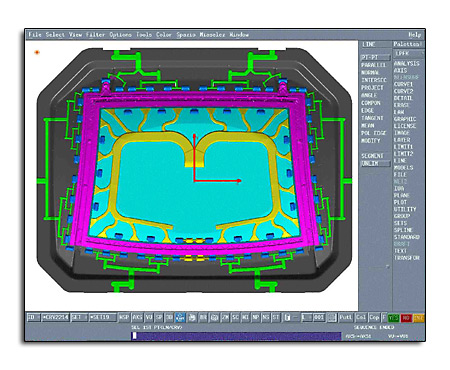Click the red NO button
The image size is (450, 370).
click(x=406, y=318)
